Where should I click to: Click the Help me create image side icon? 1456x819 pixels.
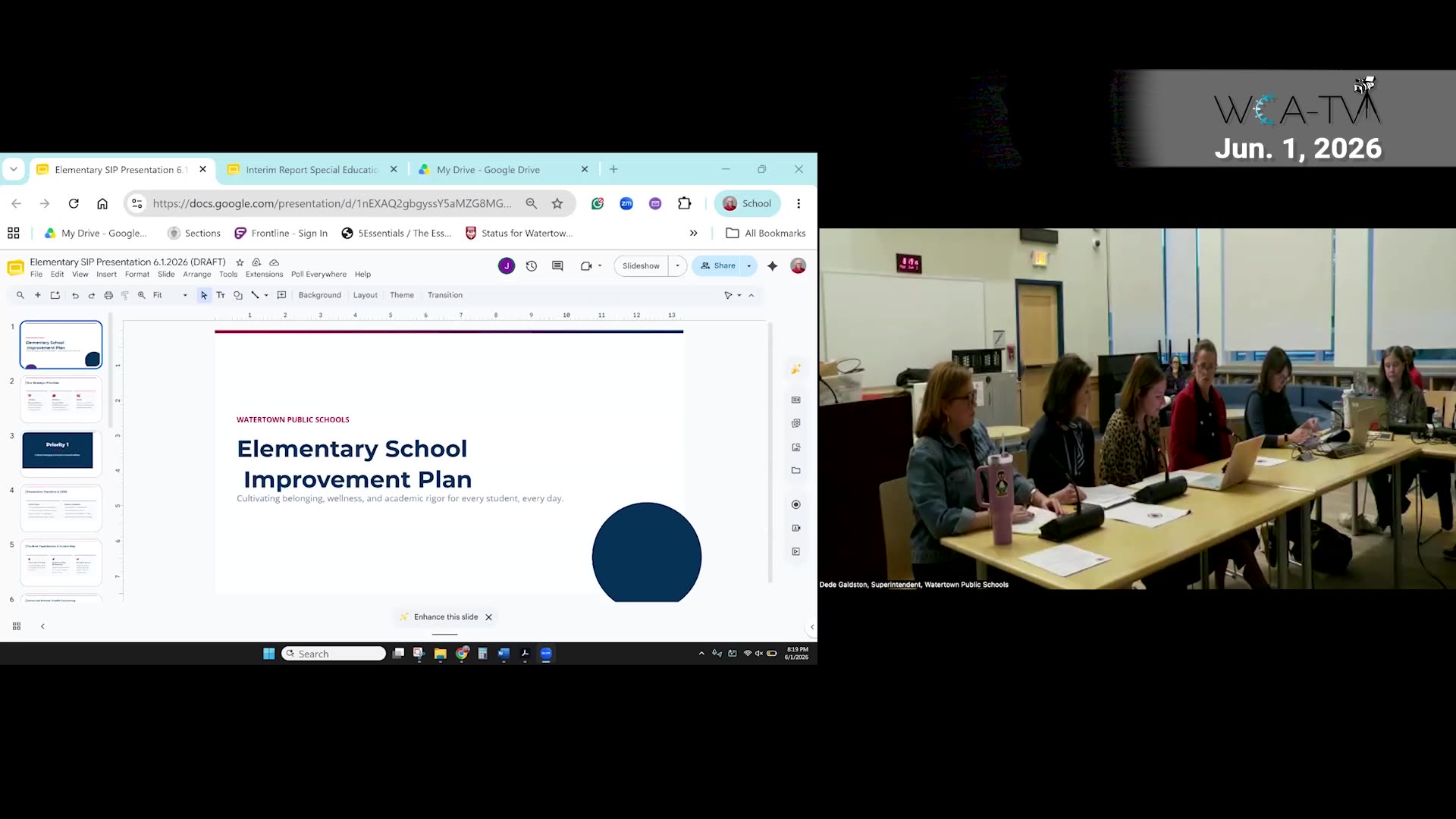pyautogui.click(x=795, y=369)
